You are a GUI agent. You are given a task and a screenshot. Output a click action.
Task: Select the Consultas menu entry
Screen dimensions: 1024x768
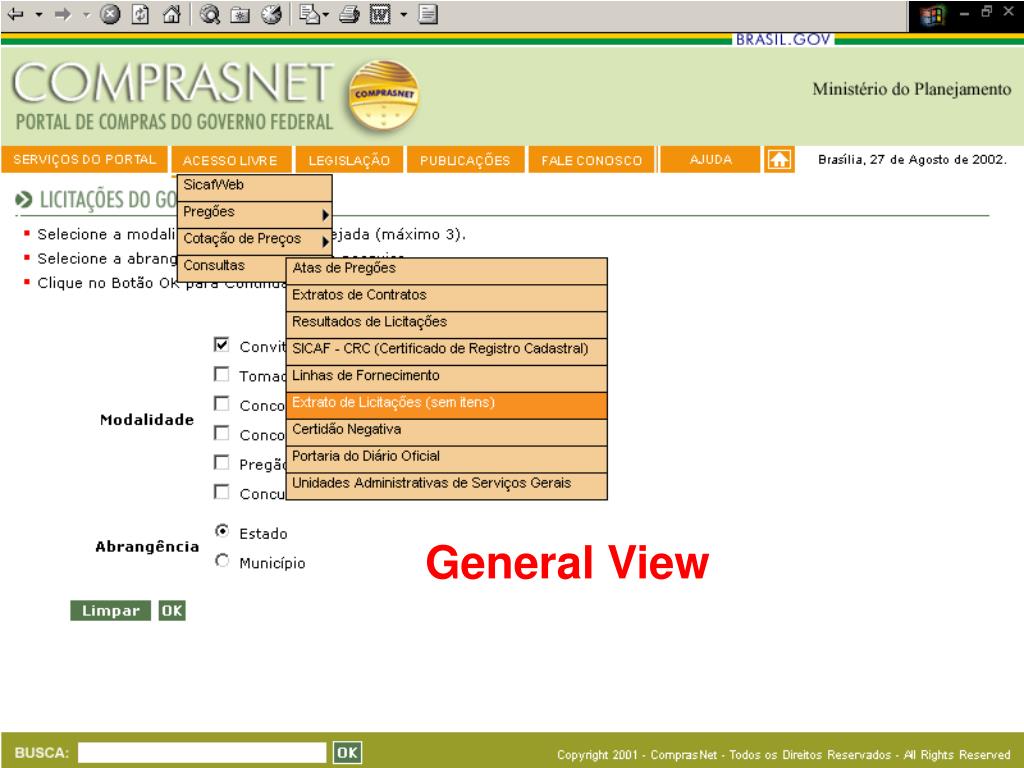(x=232, y=268)
